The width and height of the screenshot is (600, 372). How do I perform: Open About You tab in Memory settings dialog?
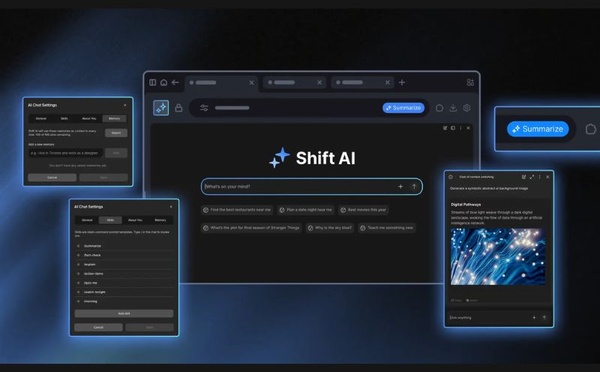[x=89, y=119]
